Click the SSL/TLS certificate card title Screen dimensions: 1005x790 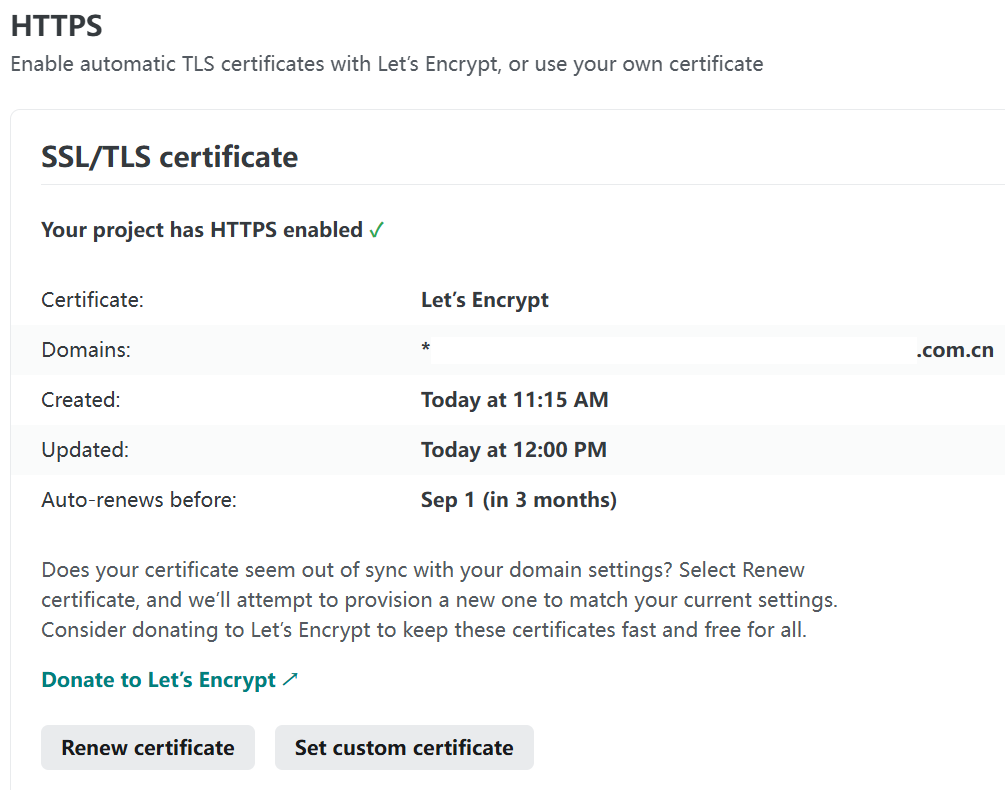[168, 156]
